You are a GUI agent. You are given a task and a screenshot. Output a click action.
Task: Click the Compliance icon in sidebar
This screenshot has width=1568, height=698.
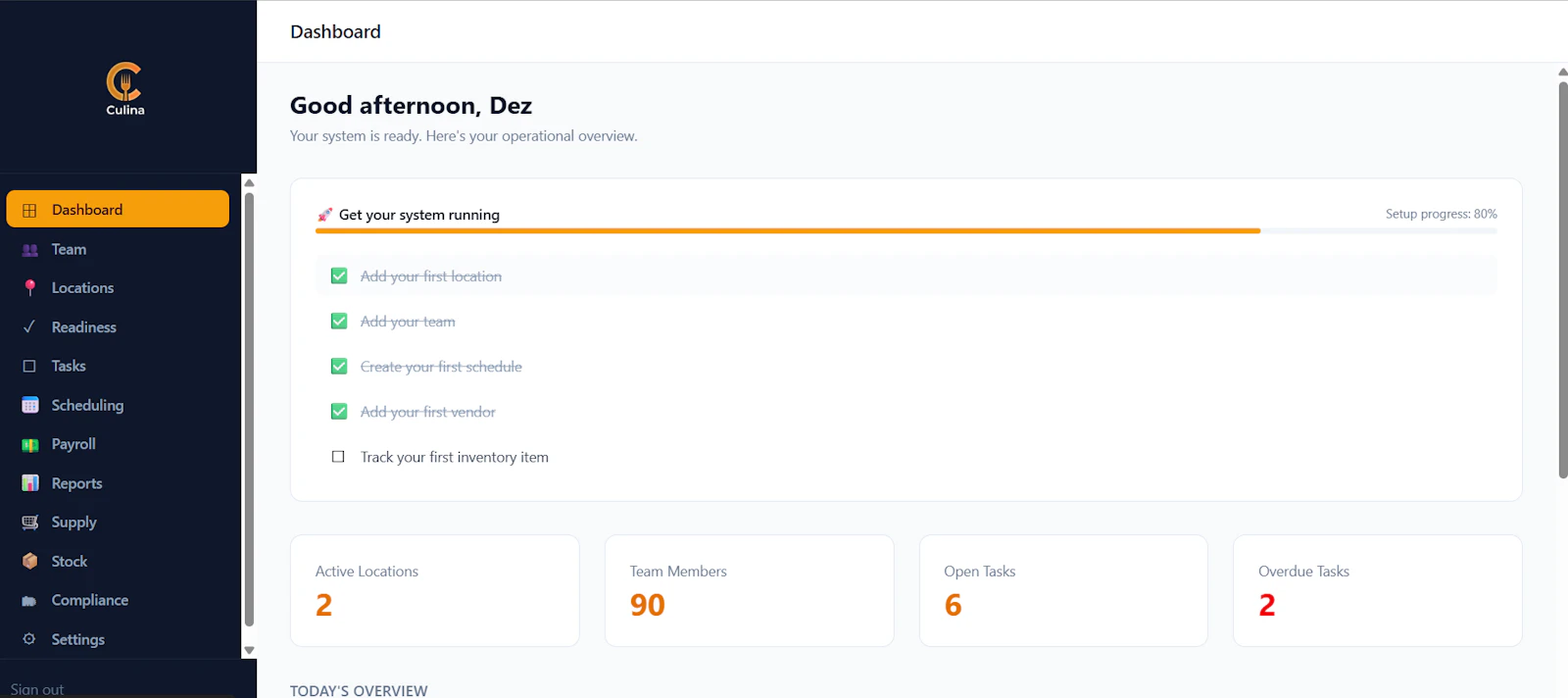[29, 601]
